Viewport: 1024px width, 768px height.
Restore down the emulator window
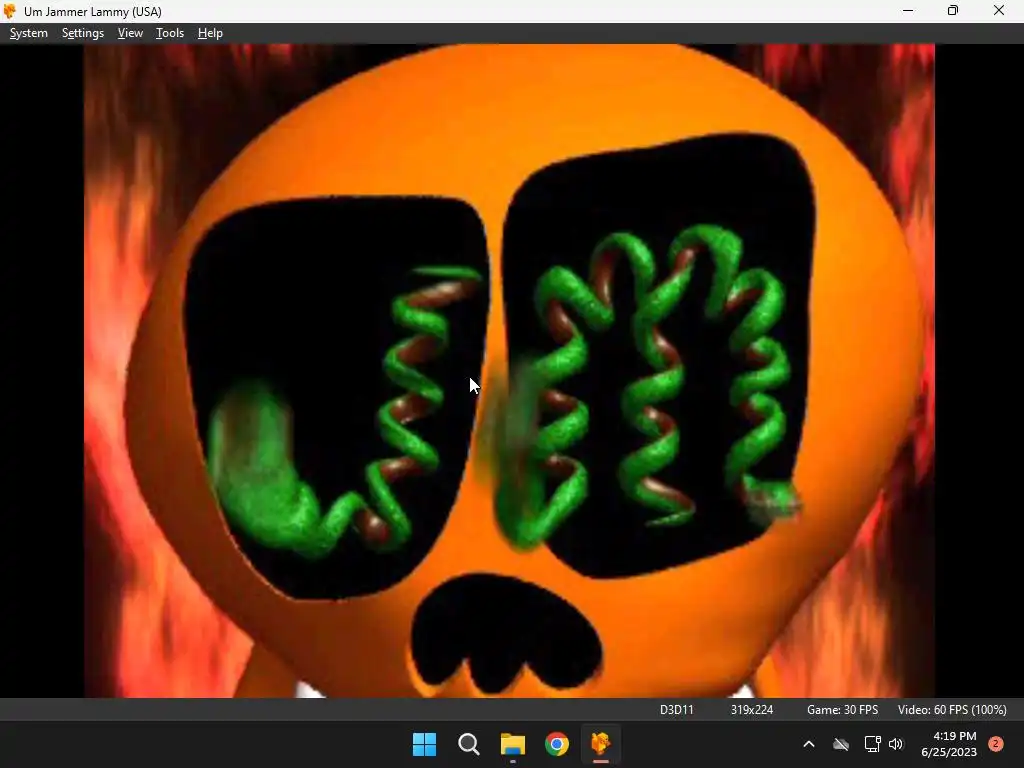[953, 11]
